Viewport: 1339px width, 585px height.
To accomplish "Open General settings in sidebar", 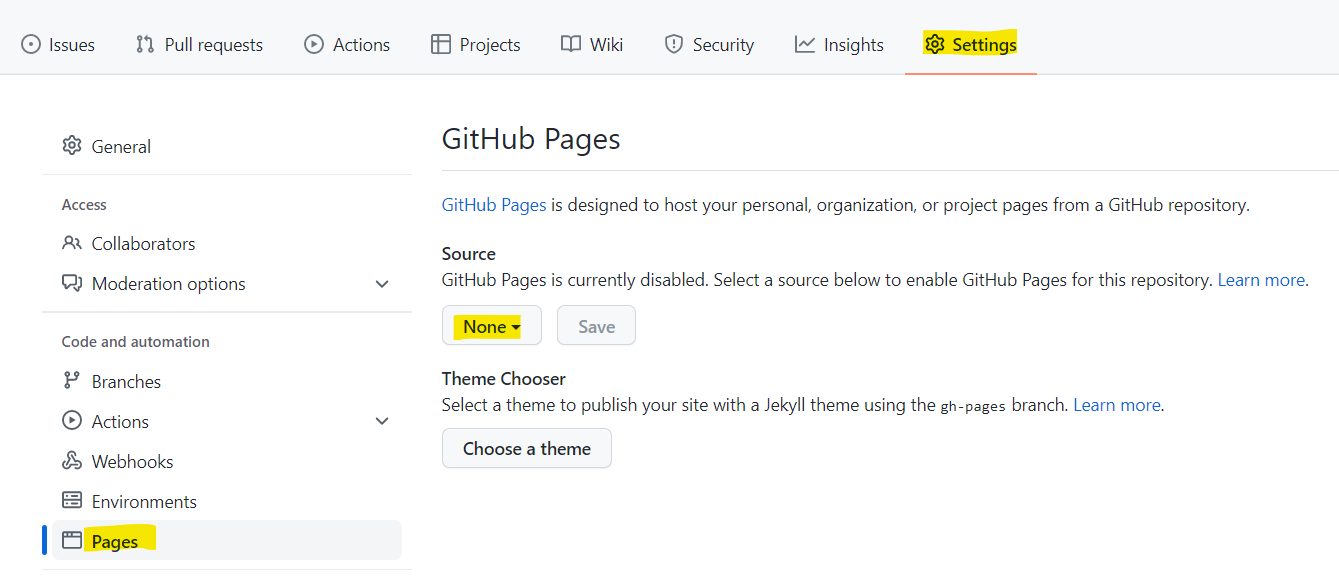I will tap(227, 146).
